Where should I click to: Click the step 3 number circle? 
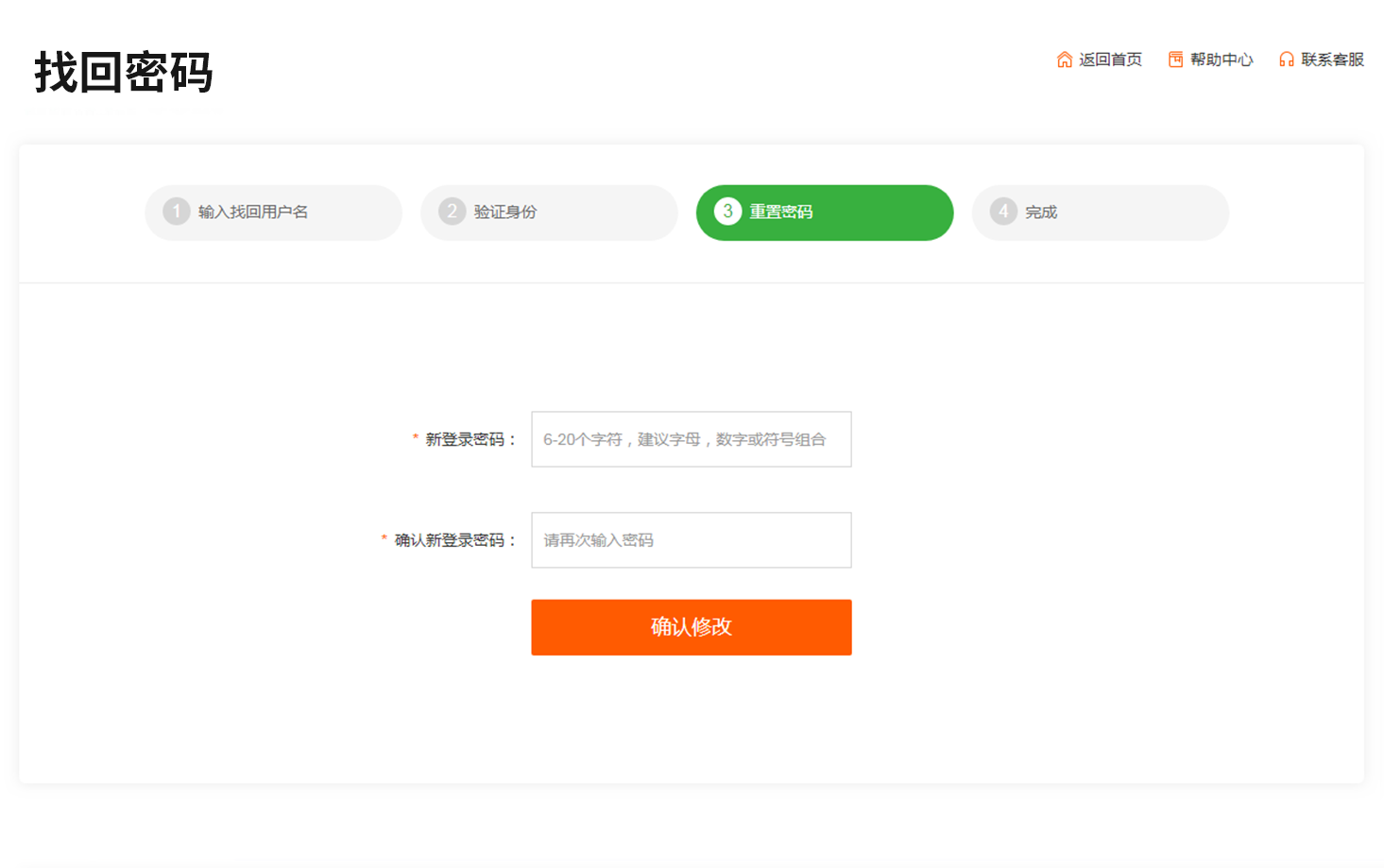tap(727, 212)
